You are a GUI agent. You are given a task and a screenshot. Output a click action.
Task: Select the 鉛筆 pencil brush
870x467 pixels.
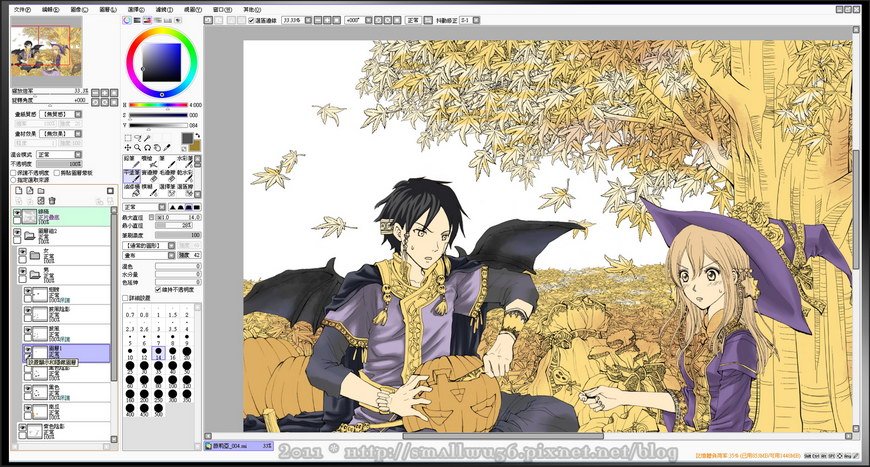tap(131, 161)
